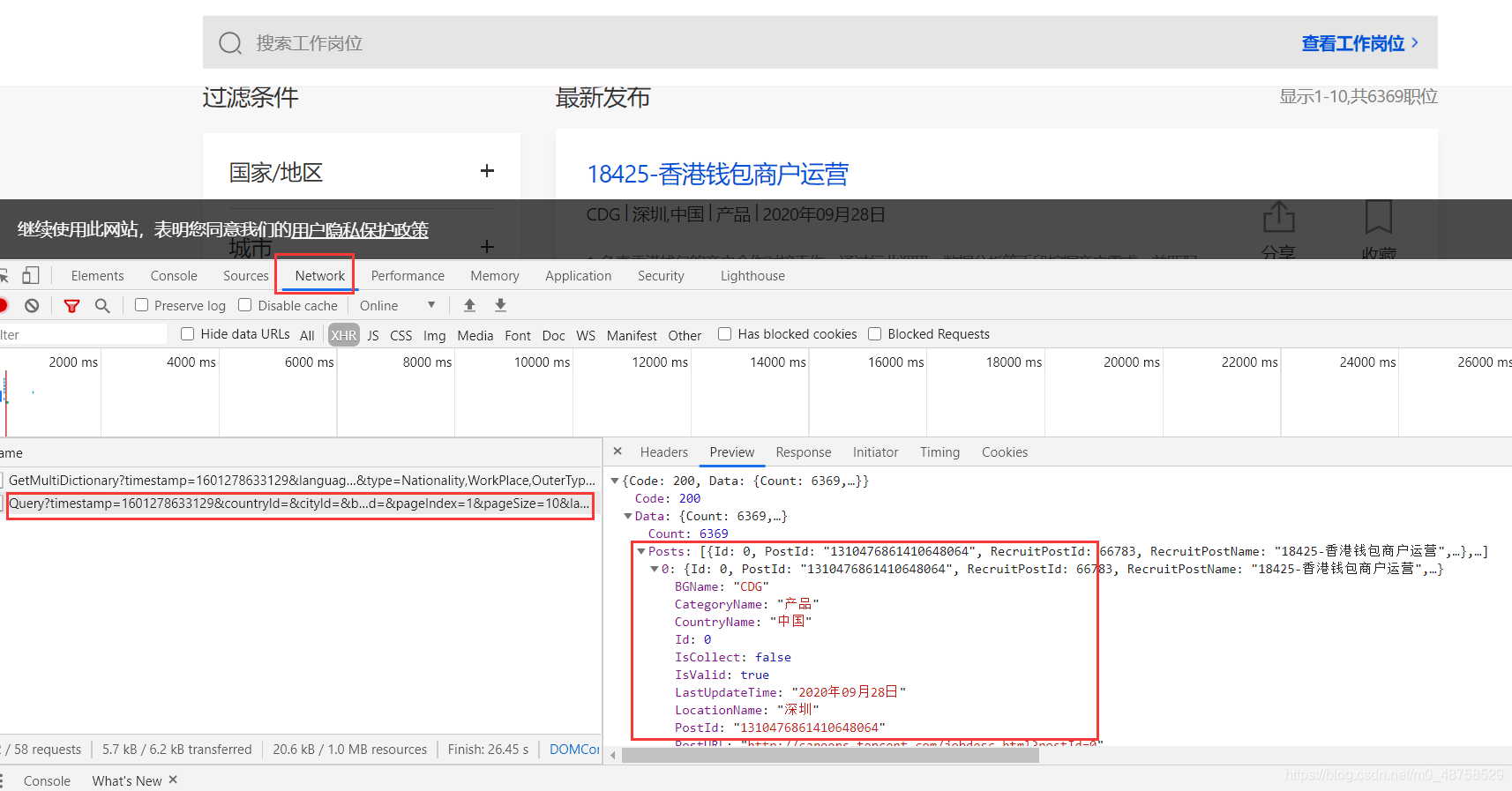Viewport: 1512px width, 791px height.
Task: Toggle Hide data URLs checkbox
Action: pos(187,333)
